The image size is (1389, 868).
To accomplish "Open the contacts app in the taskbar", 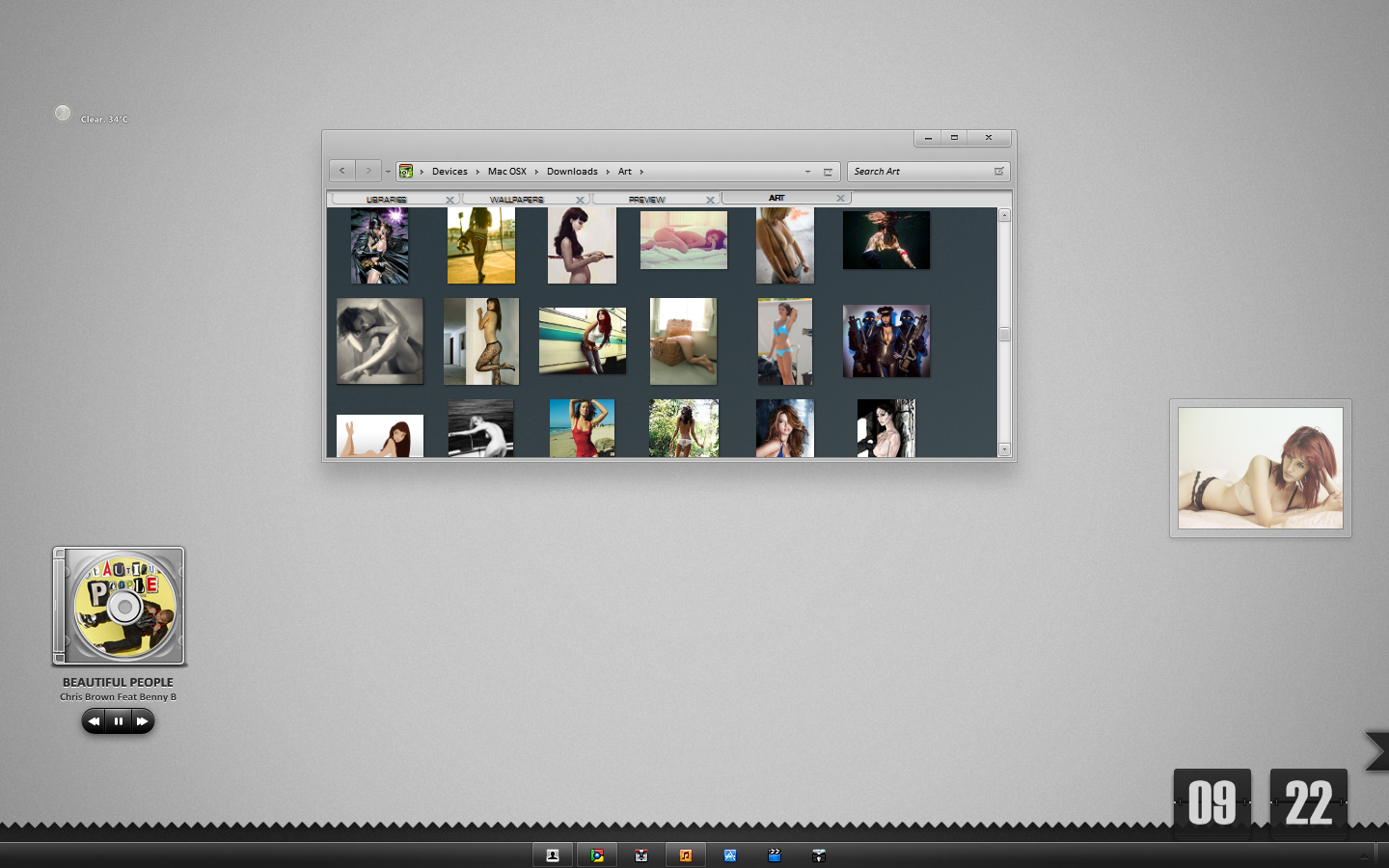I will point(553,855).
